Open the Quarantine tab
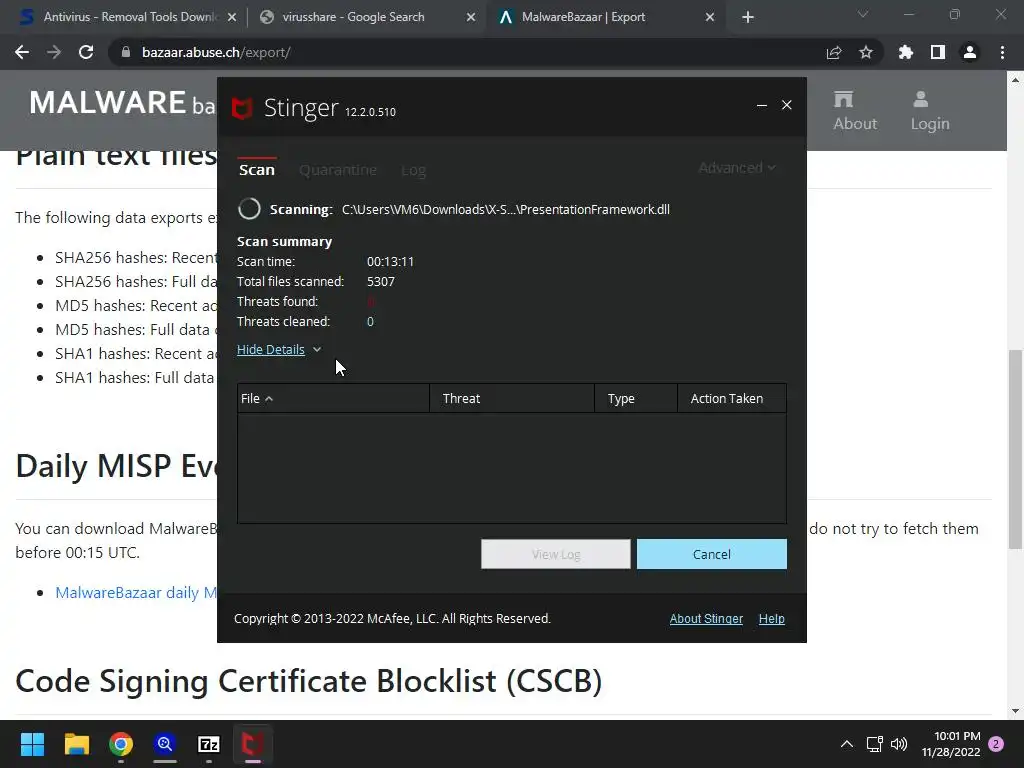This screenshot has height=768, width=1024. 338,170
